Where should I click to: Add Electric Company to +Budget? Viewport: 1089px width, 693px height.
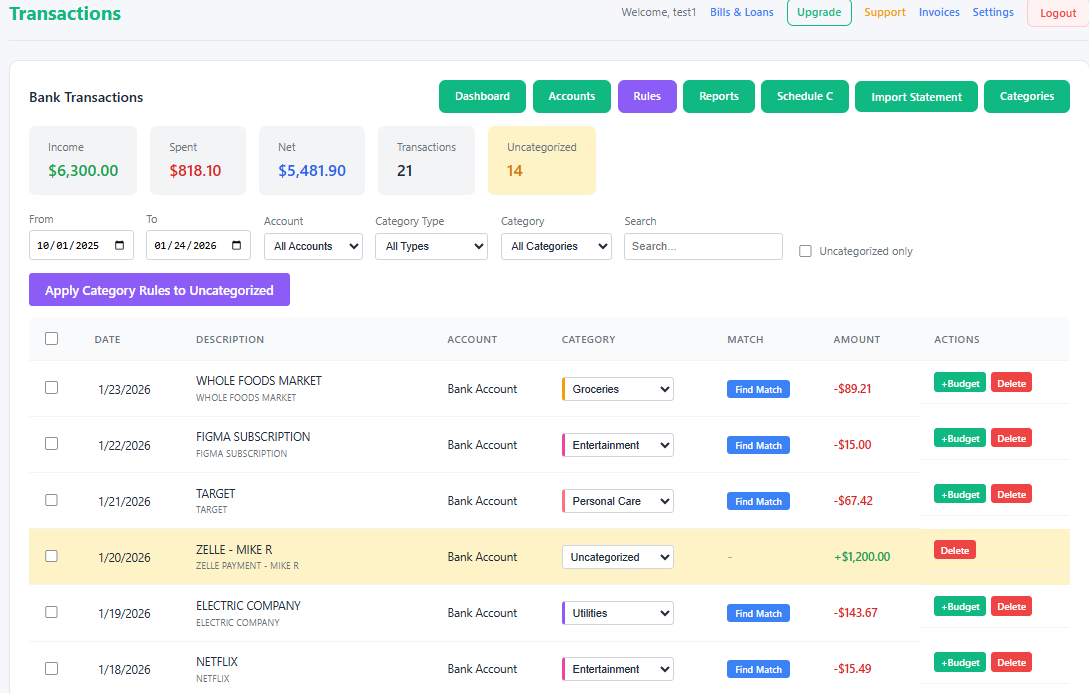click(x=960, y=606)
